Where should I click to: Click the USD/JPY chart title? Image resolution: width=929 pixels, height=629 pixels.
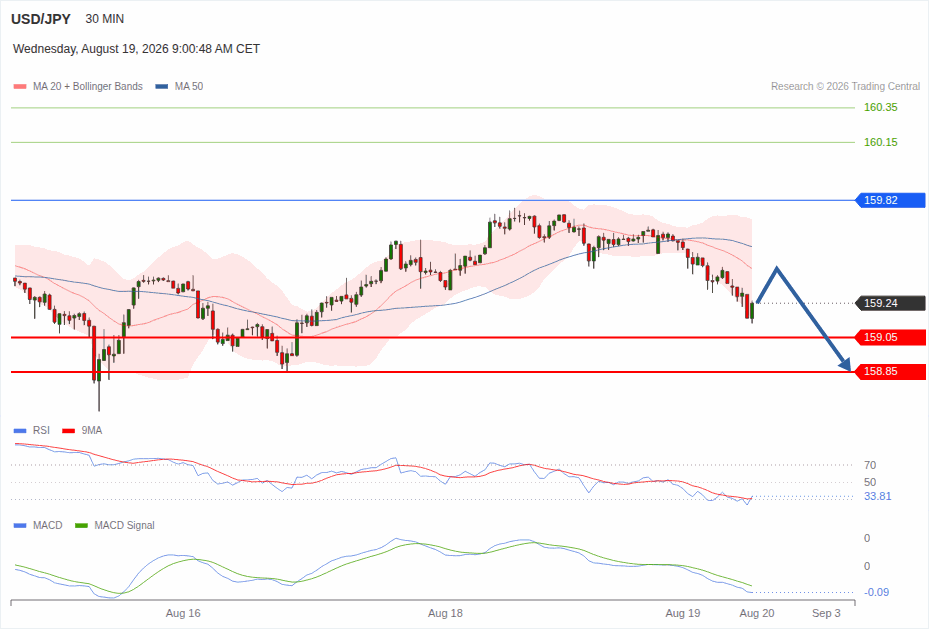pos(40,19)
